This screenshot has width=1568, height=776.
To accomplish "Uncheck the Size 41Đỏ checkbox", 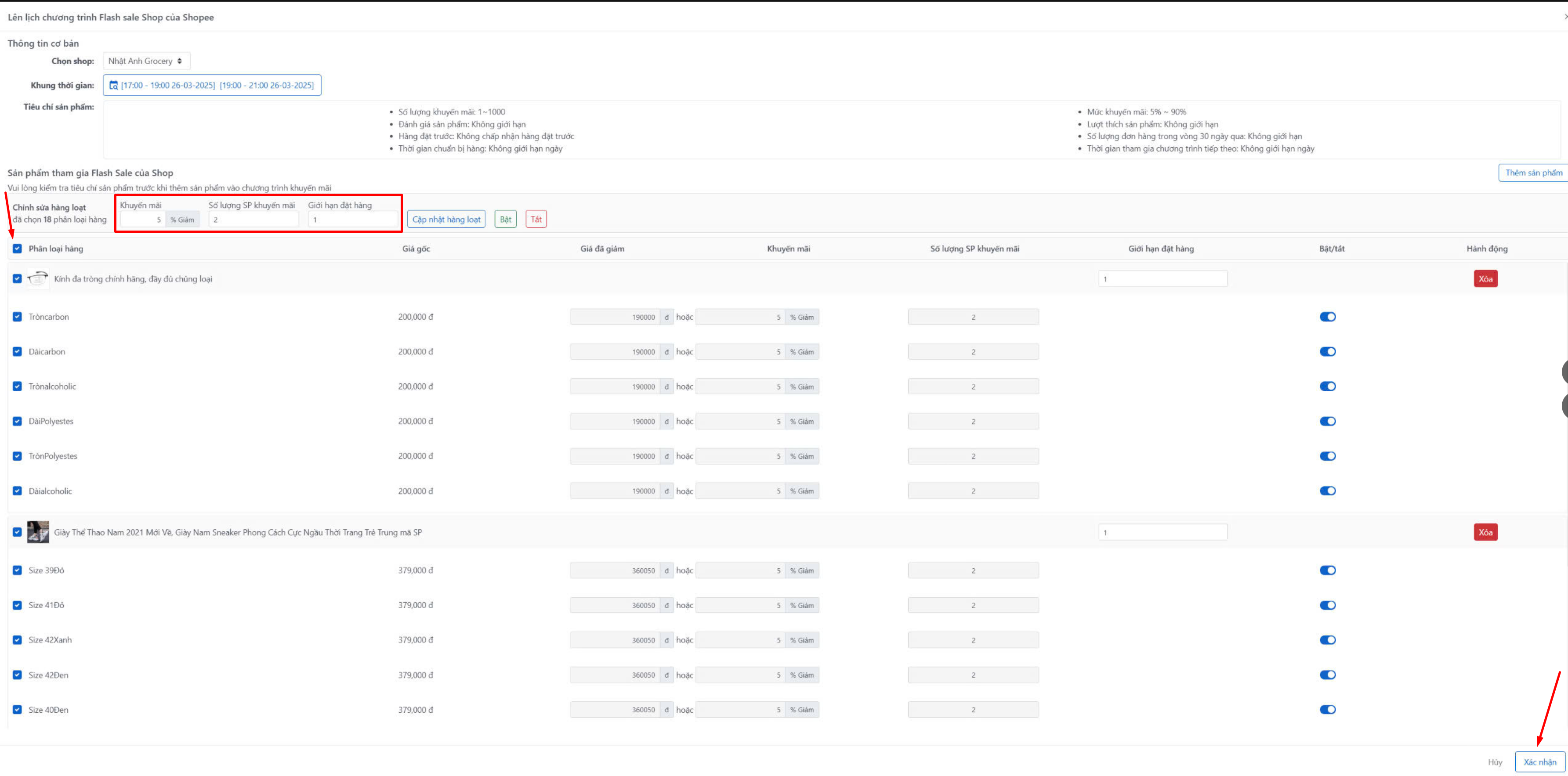I will [17, 605].
